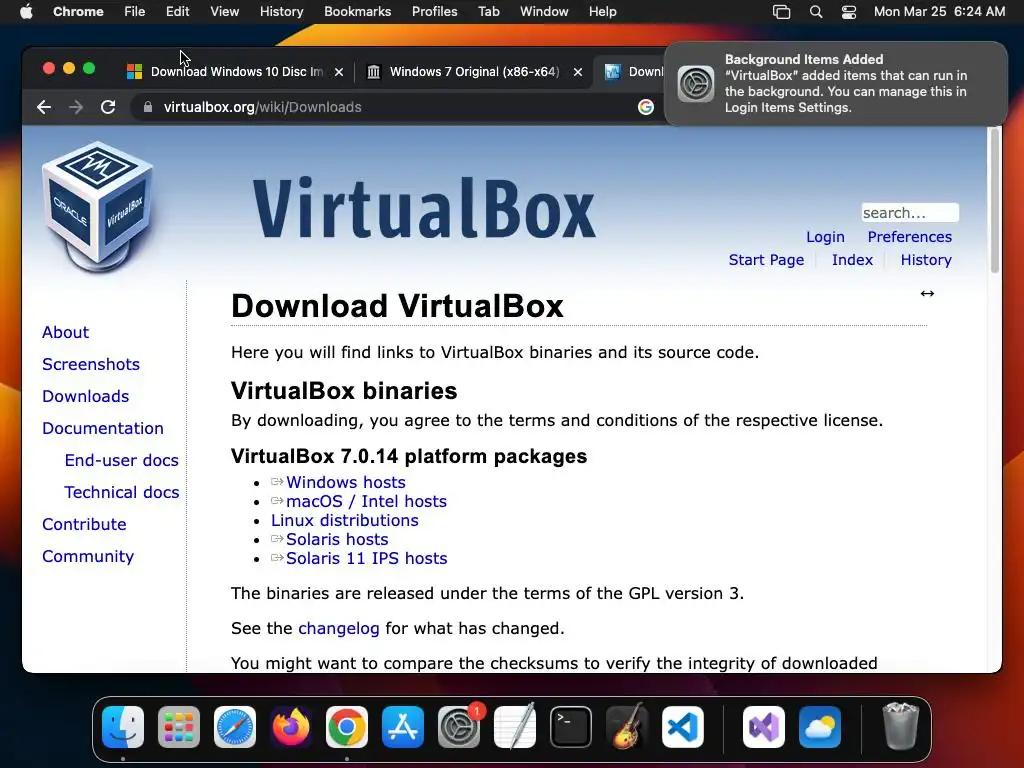Open the Index link
The width and height of the screenshot is (1024, 768).
[852, 260]
